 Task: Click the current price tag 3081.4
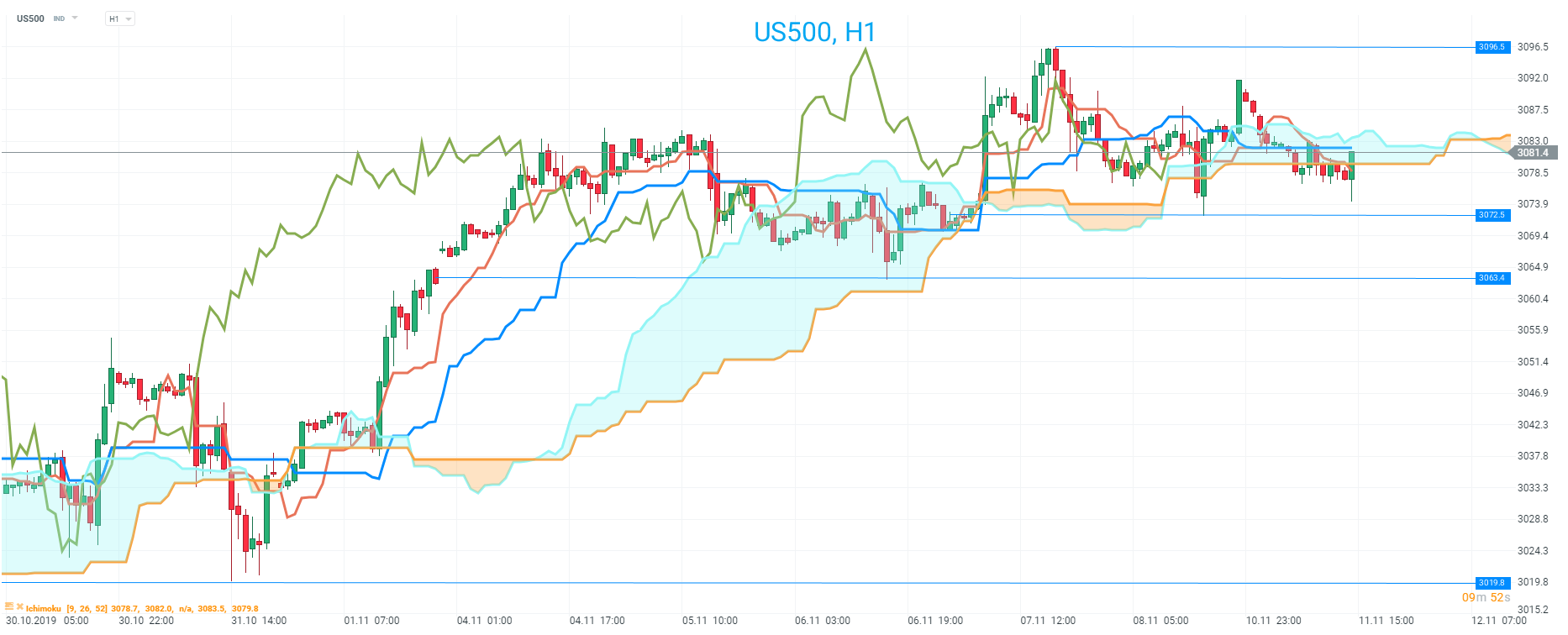(1532, 153)
